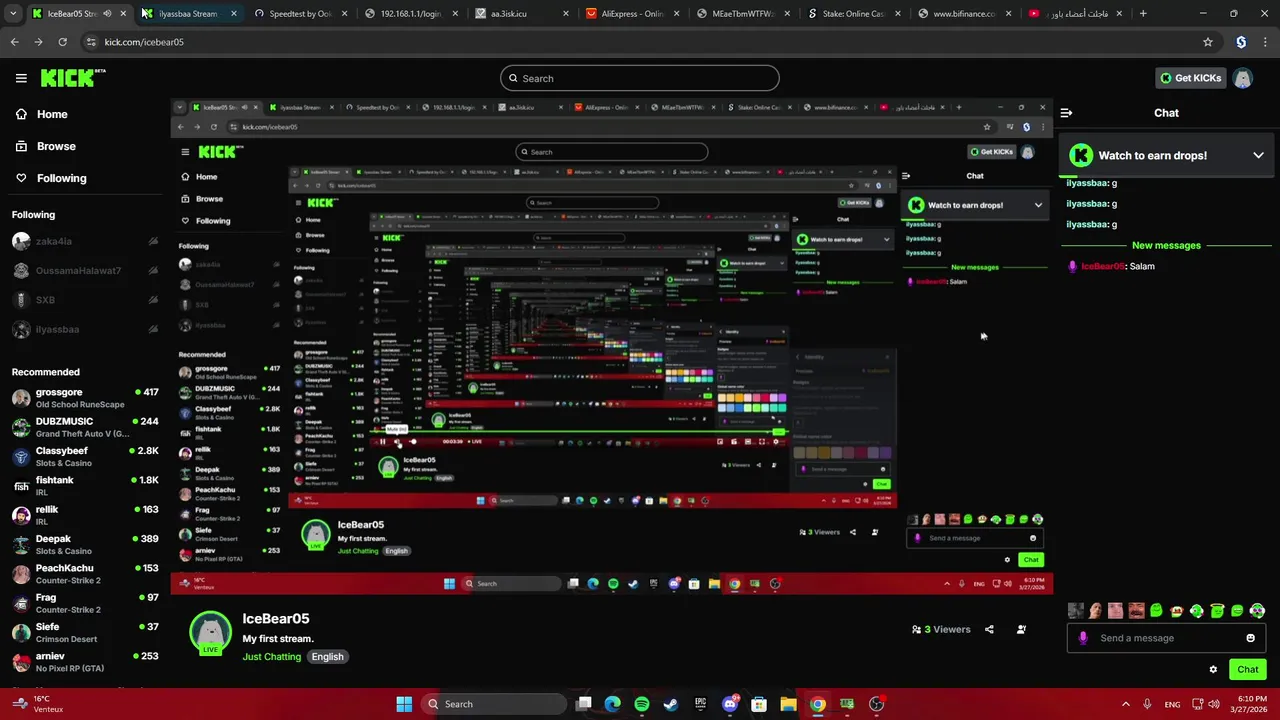Click the Send a message input

[1166, 638]
